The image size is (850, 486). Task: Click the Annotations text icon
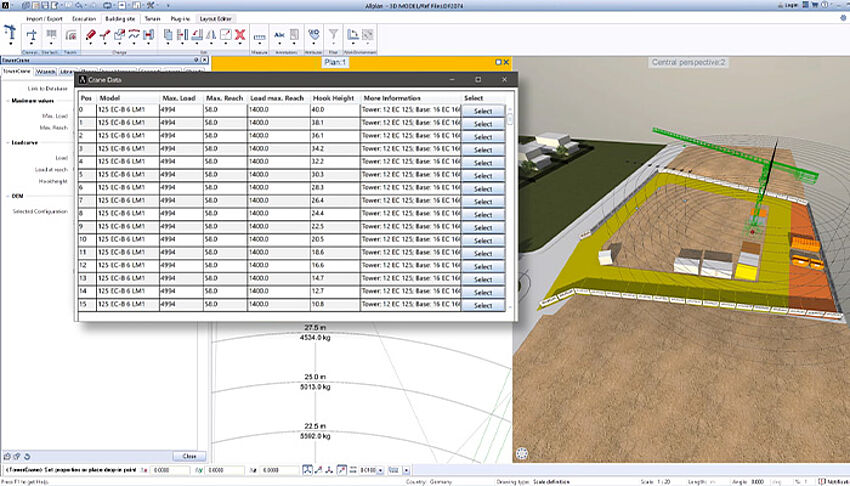tap(280, 36)
